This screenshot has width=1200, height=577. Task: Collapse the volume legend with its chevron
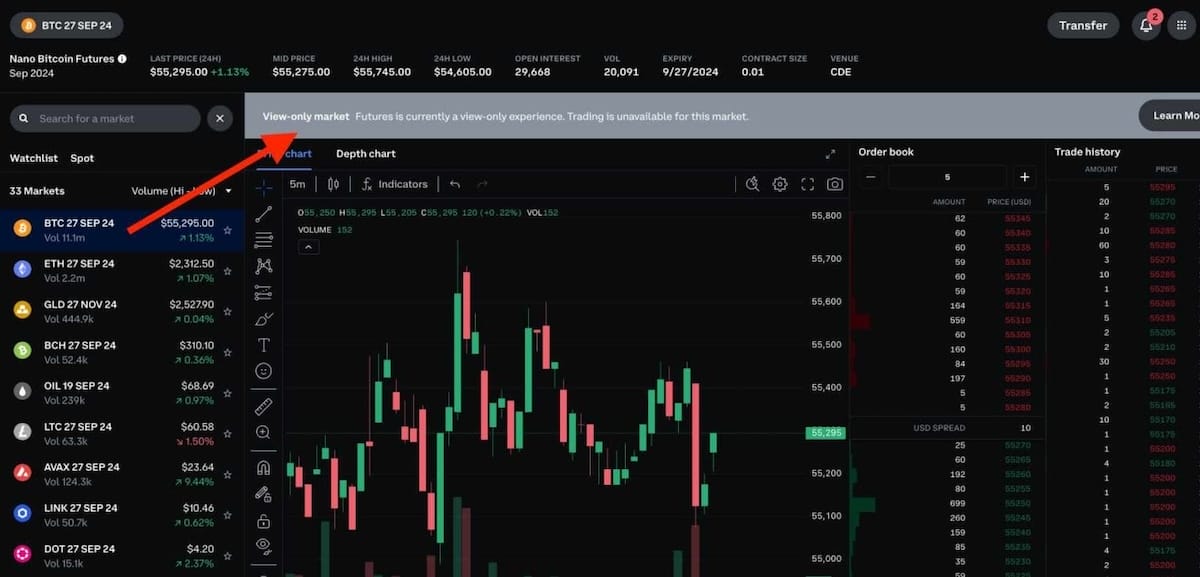308,246
